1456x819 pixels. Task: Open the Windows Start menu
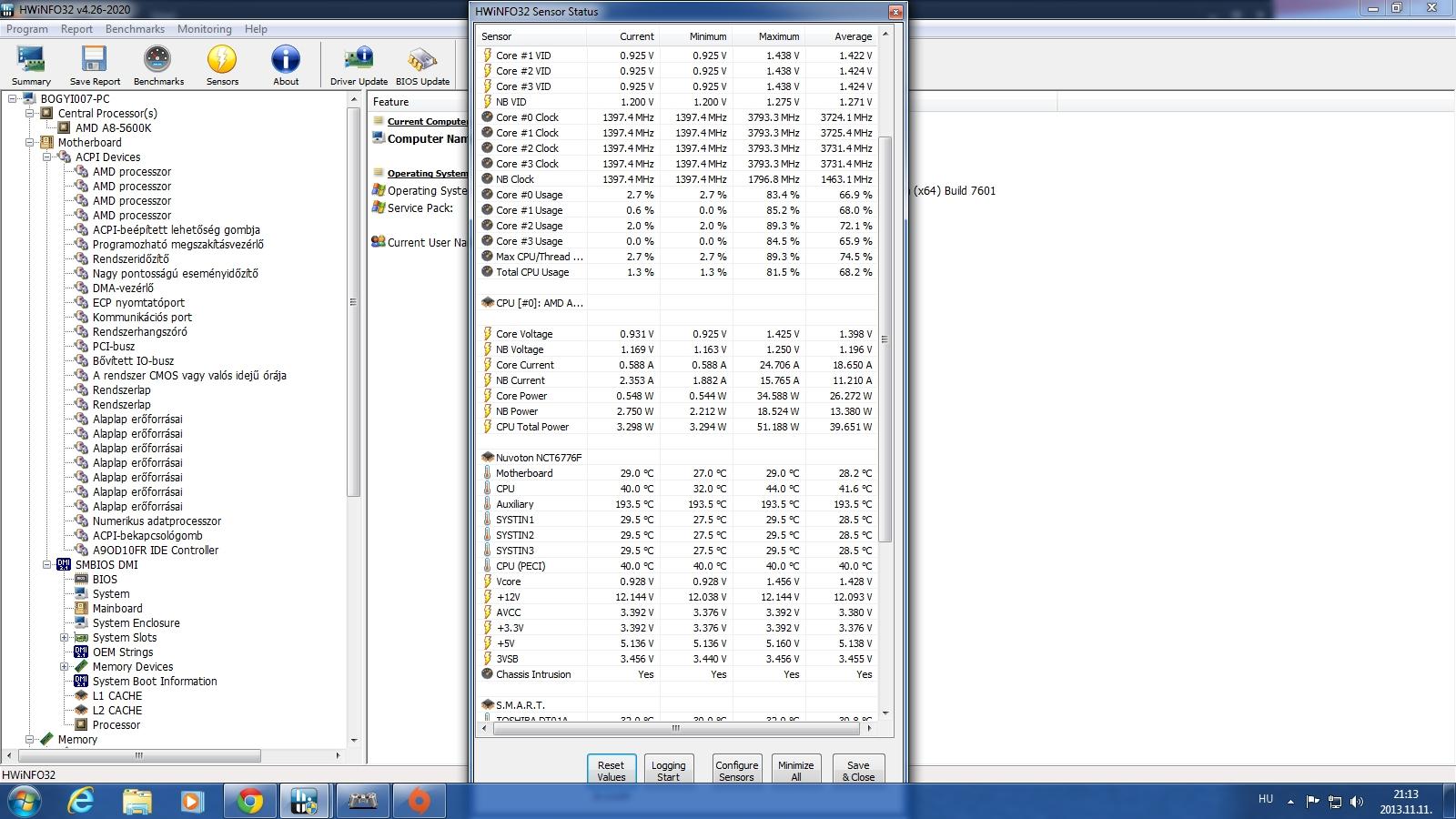25,801
